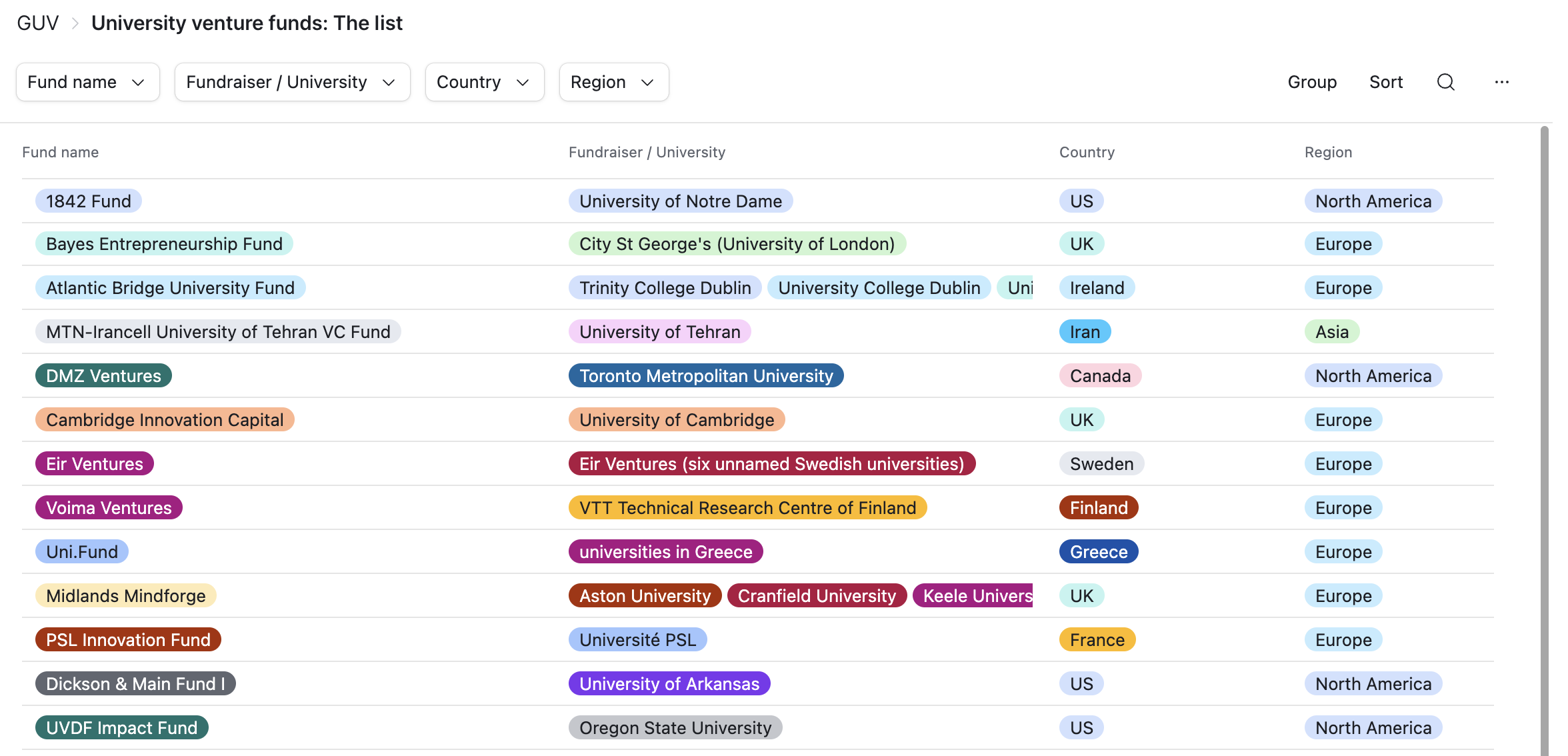Click the Fund name column header
Screen dimensions: 1568x756
[60, 152]
